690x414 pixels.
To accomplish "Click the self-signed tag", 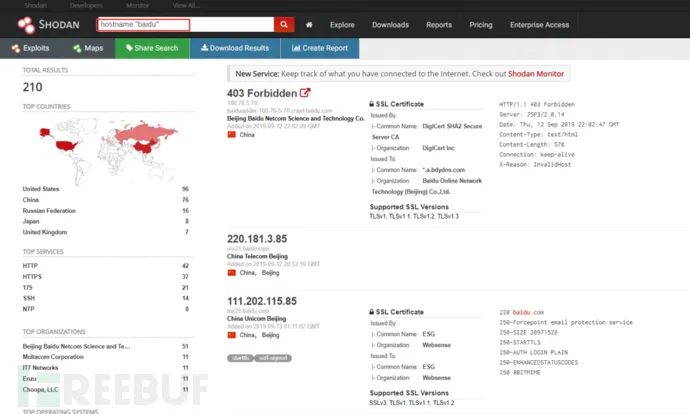I will (x=273, y=358).
